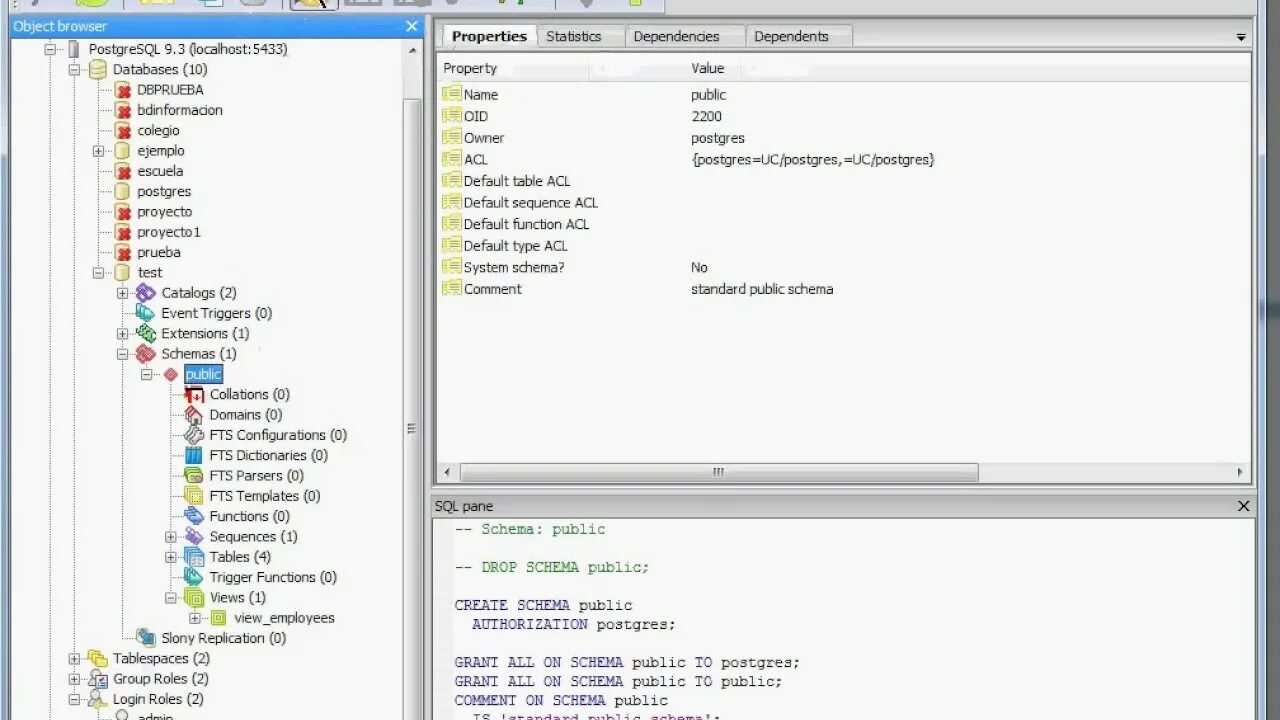Collapse the PostgreSQL 9.3 server node

pos(50,49)
